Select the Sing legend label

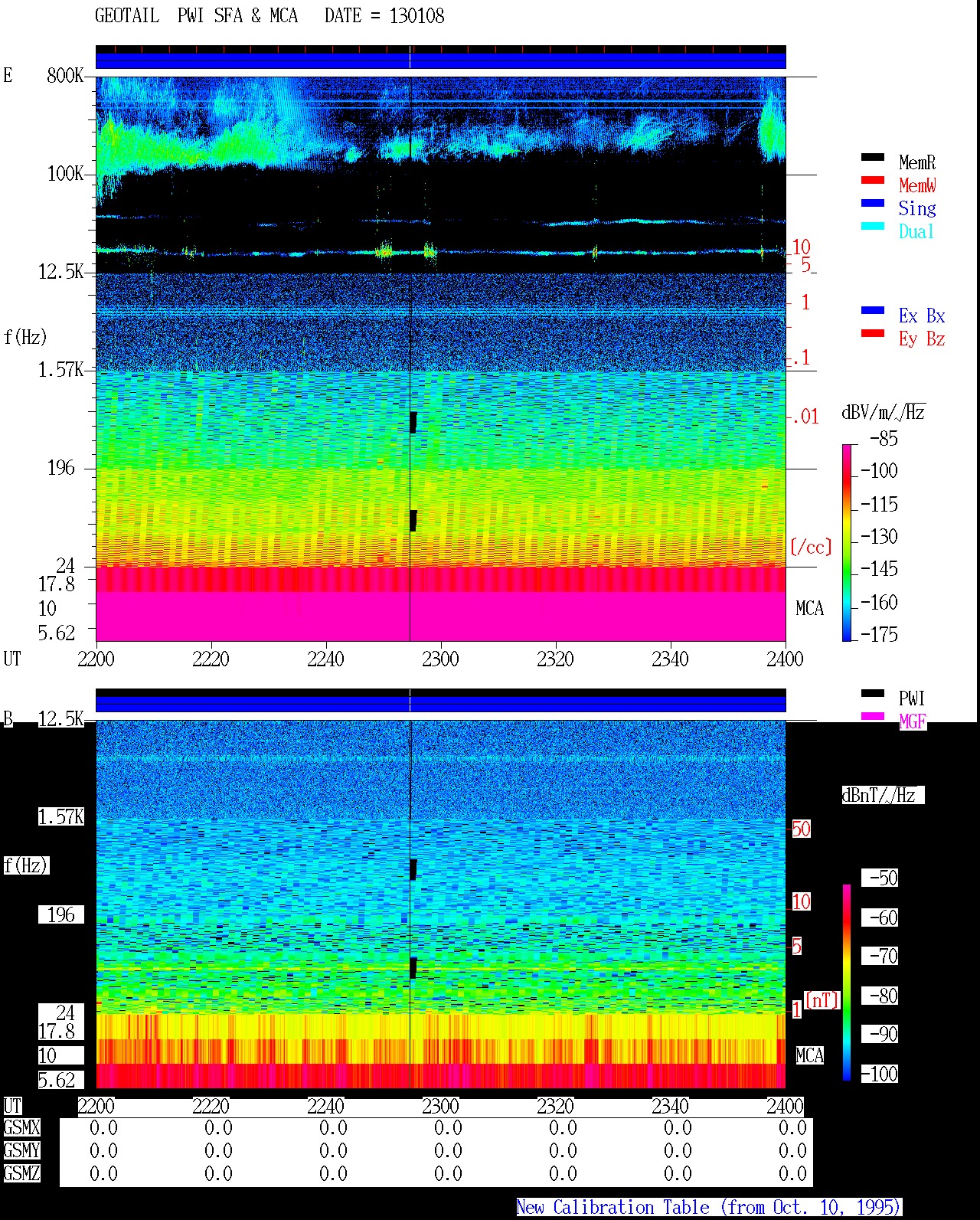tap(917, 208)
